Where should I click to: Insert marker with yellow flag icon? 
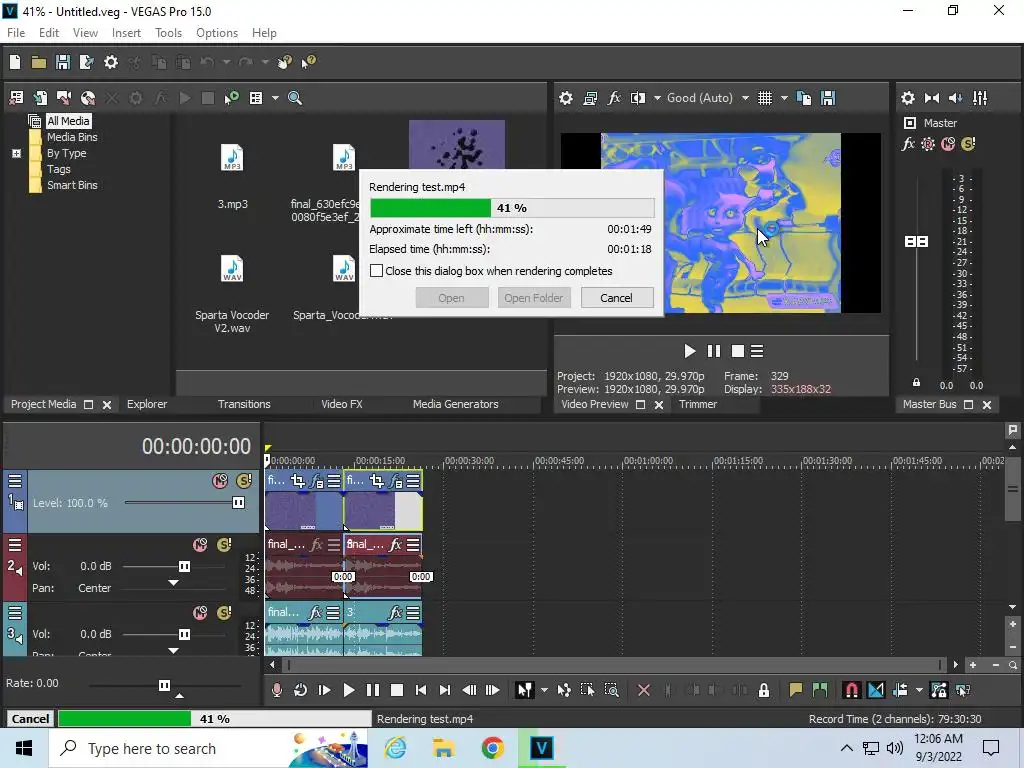[795, 690]
